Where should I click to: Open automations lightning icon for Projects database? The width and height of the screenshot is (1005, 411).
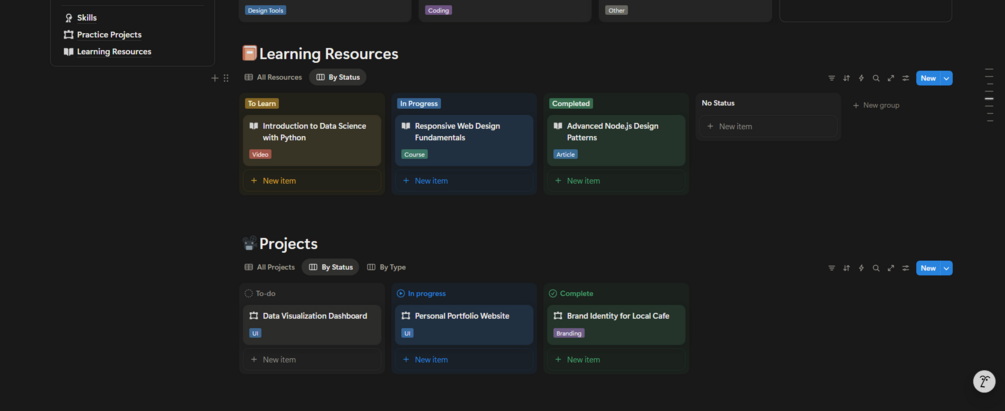pos(861,268)
